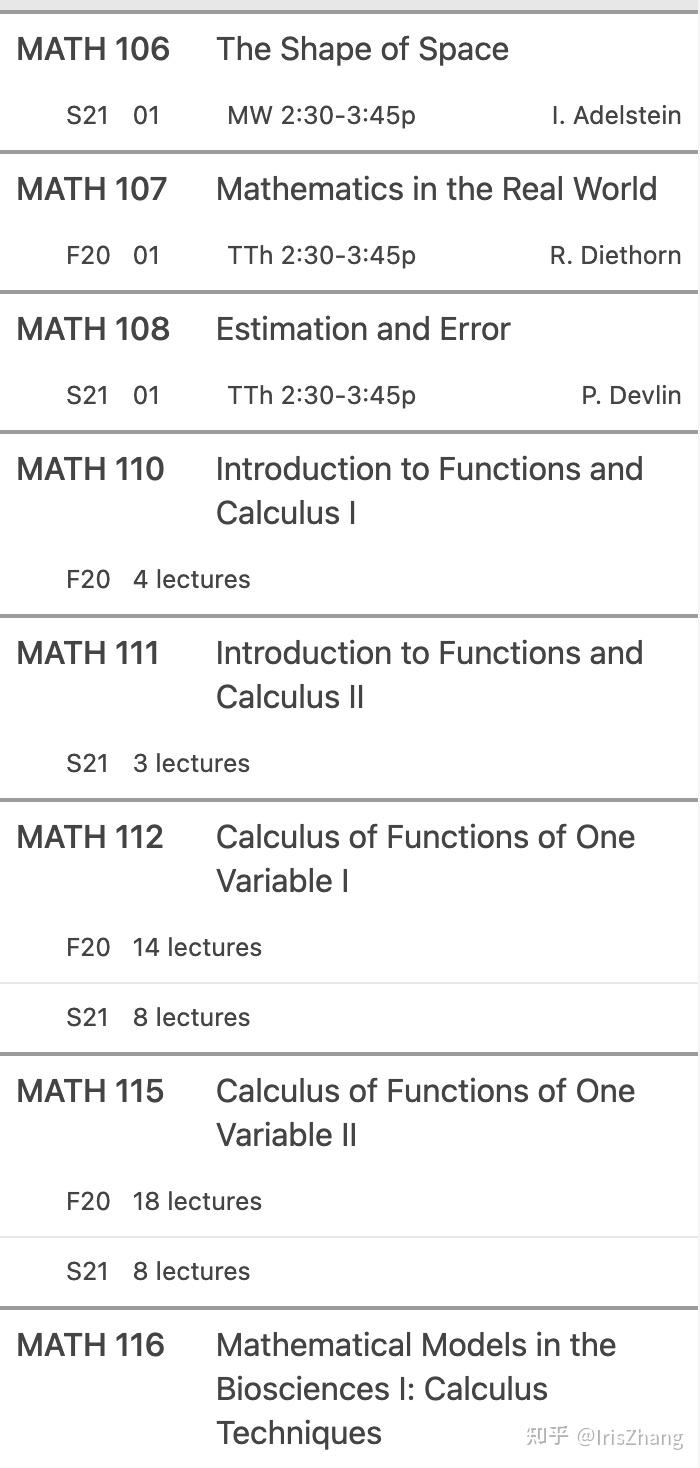Select instructor R. Diethorn
Image resolution: width=700 pixels, height=1468 pixels.
pos(615,255)
